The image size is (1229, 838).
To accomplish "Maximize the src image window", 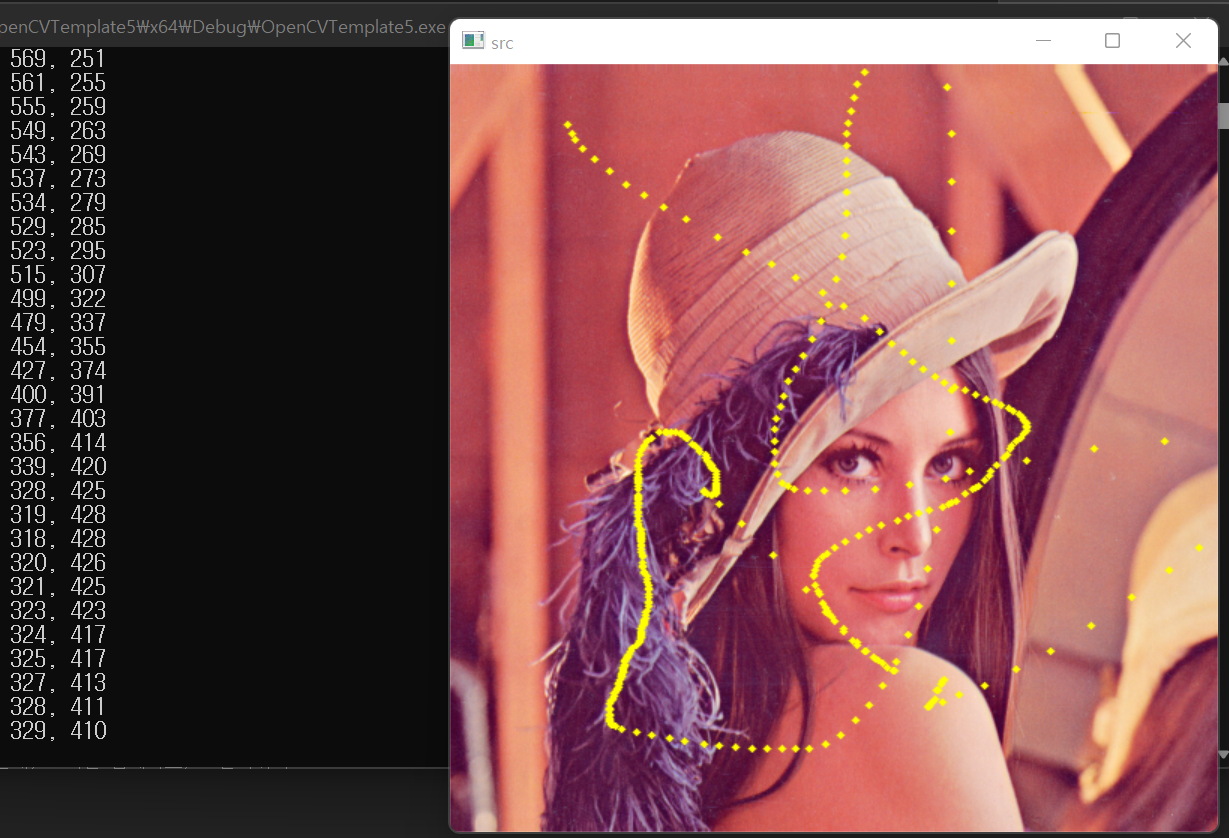I will click(1112, 41).
